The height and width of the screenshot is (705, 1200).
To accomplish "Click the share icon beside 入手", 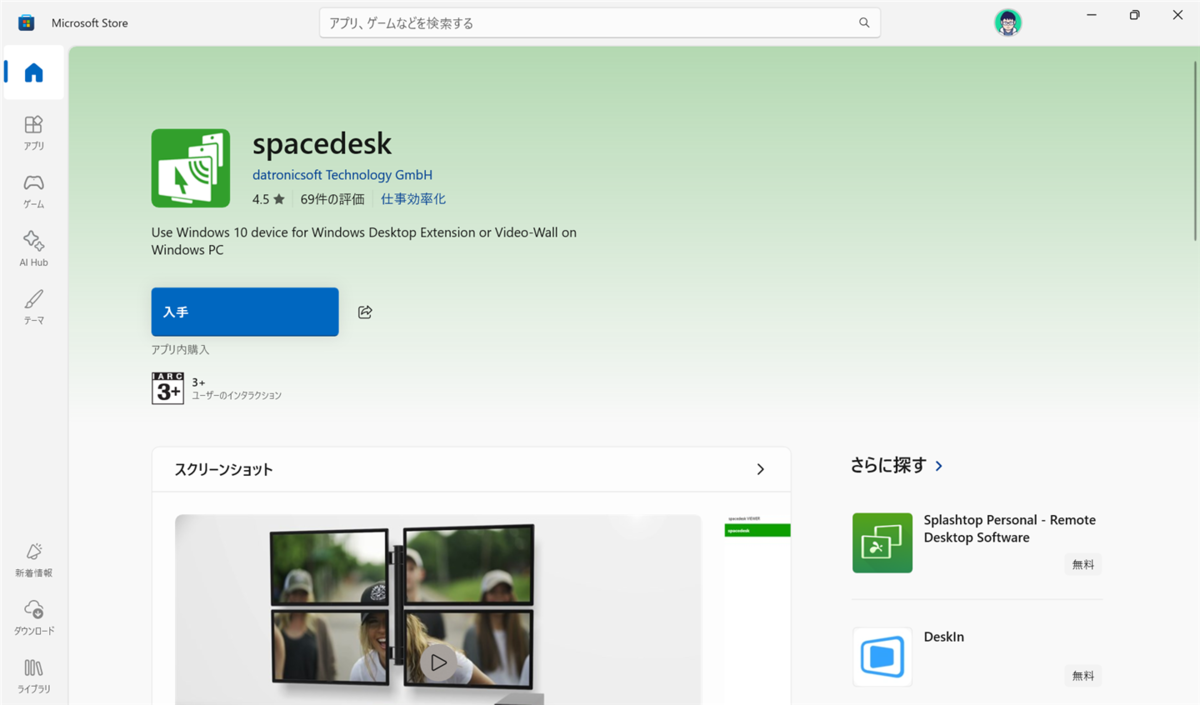I will pyautogui.click(x=365, y=312).
